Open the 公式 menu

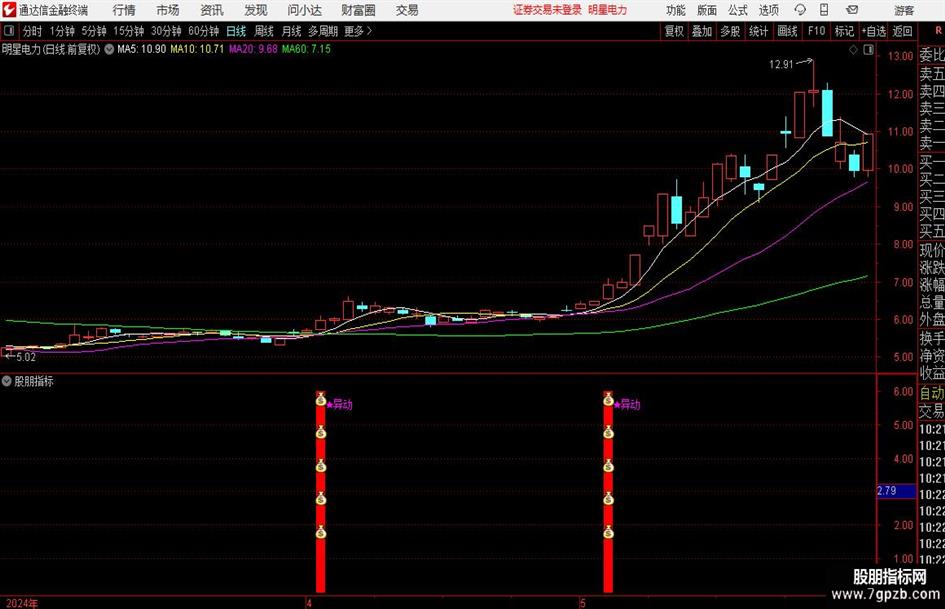tap(738, 10)
